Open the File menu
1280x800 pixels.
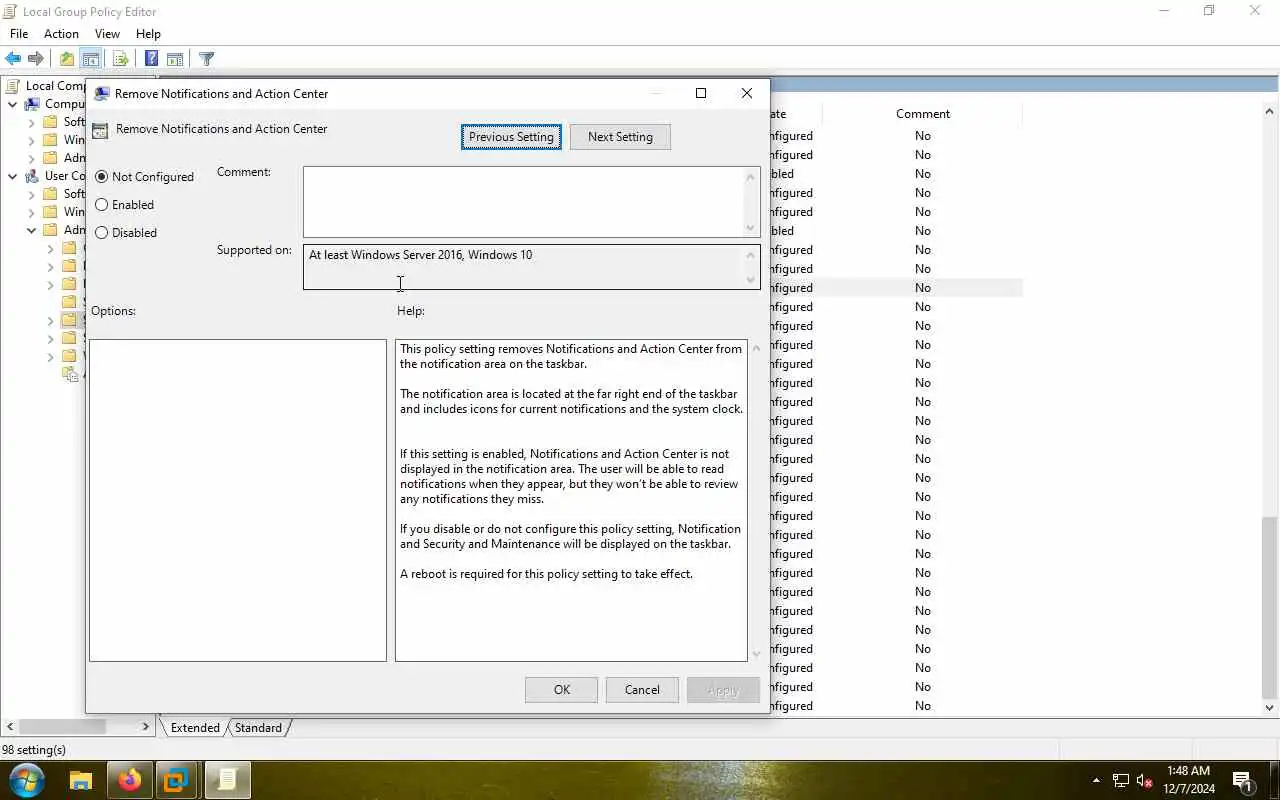tap(19, 34)
